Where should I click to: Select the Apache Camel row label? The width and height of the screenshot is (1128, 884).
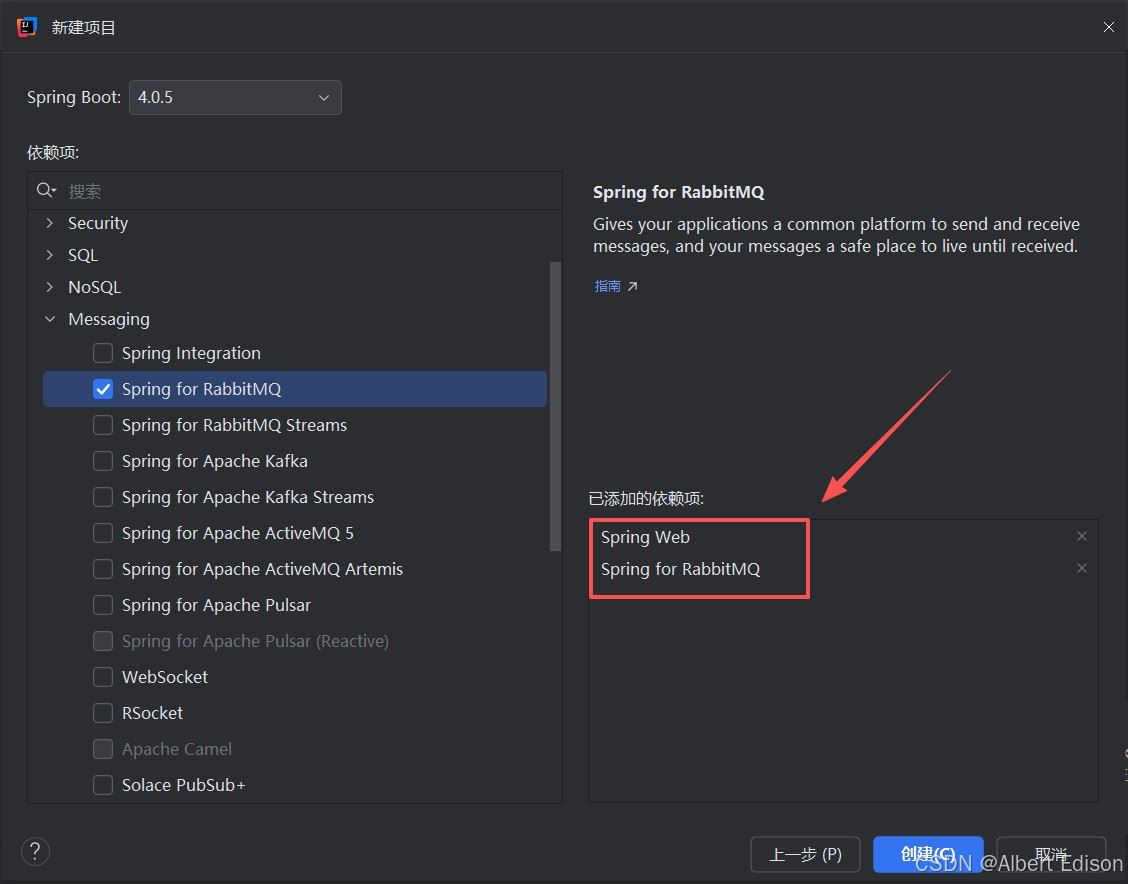tap(177, 749)
